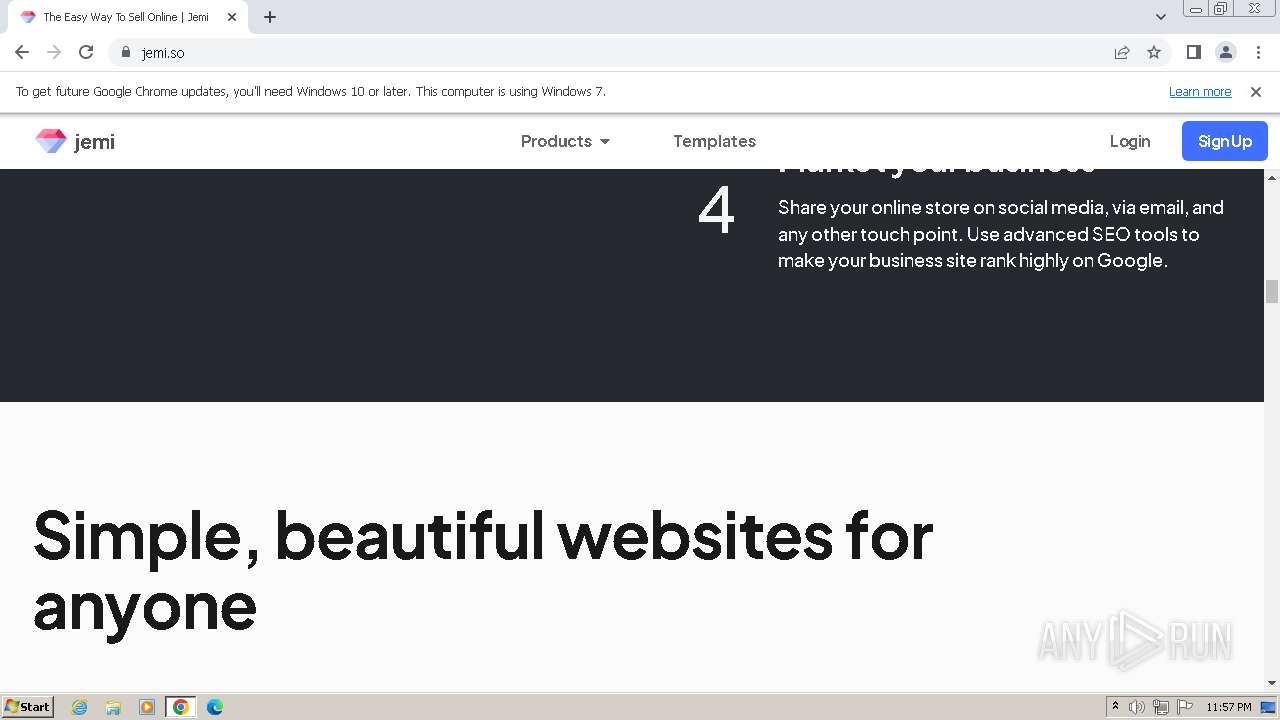Image resolution: width=1280 pixels, height=720 pixels.
Task: Expand the Products dropdown menu
Action: point(565,141)
